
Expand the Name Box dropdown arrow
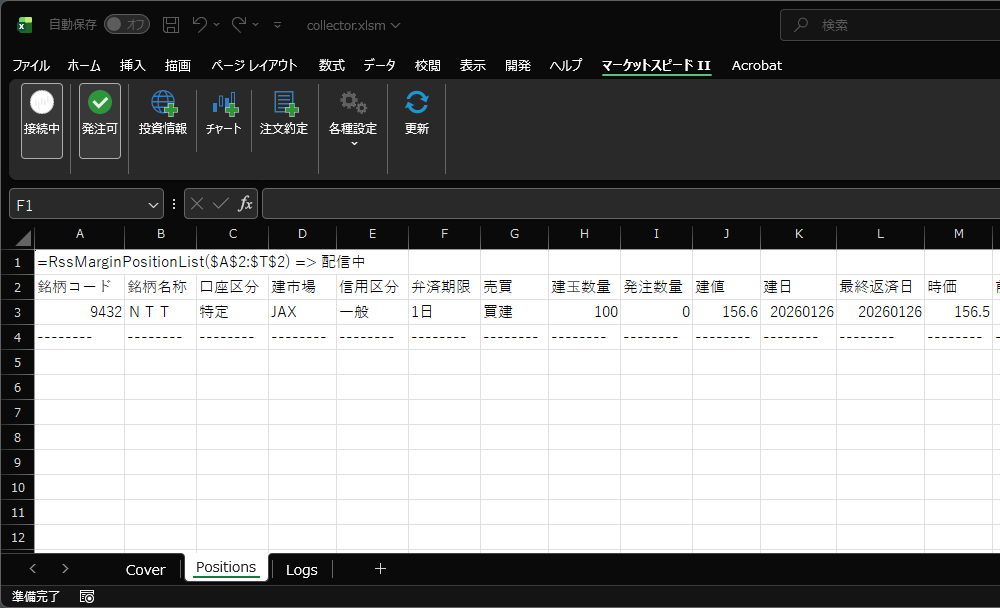click(153, 205)
